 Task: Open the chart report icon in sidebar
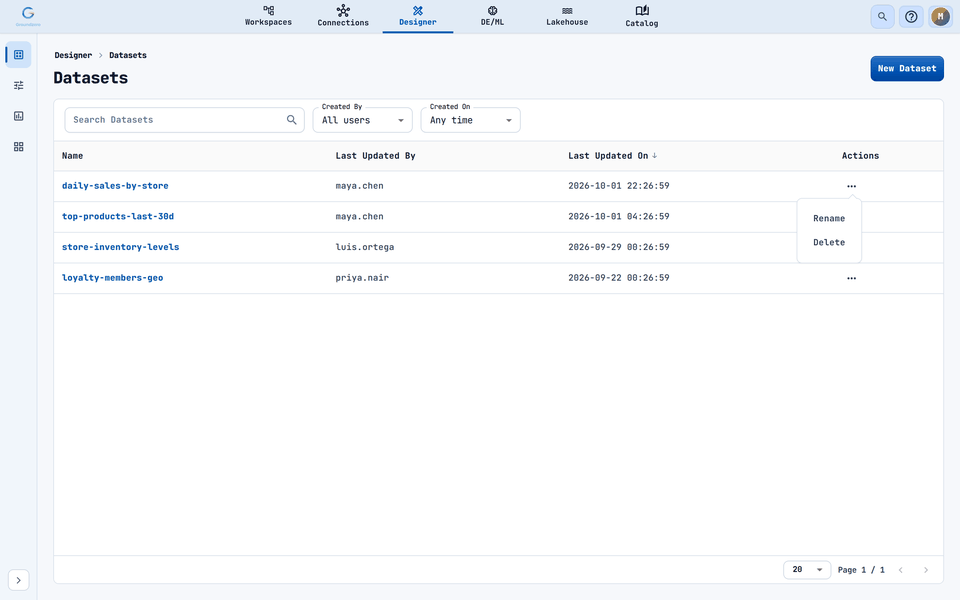tap(18, 116)
